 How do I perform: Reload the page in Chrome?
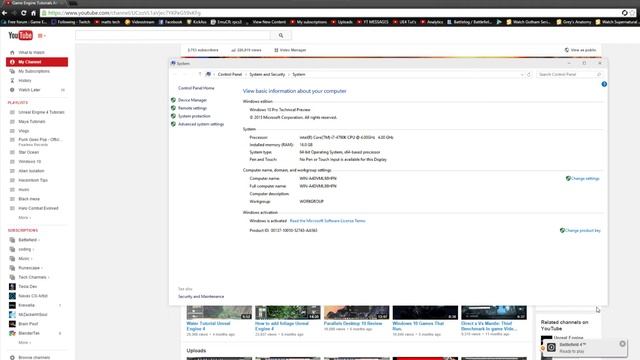point(23,13)
